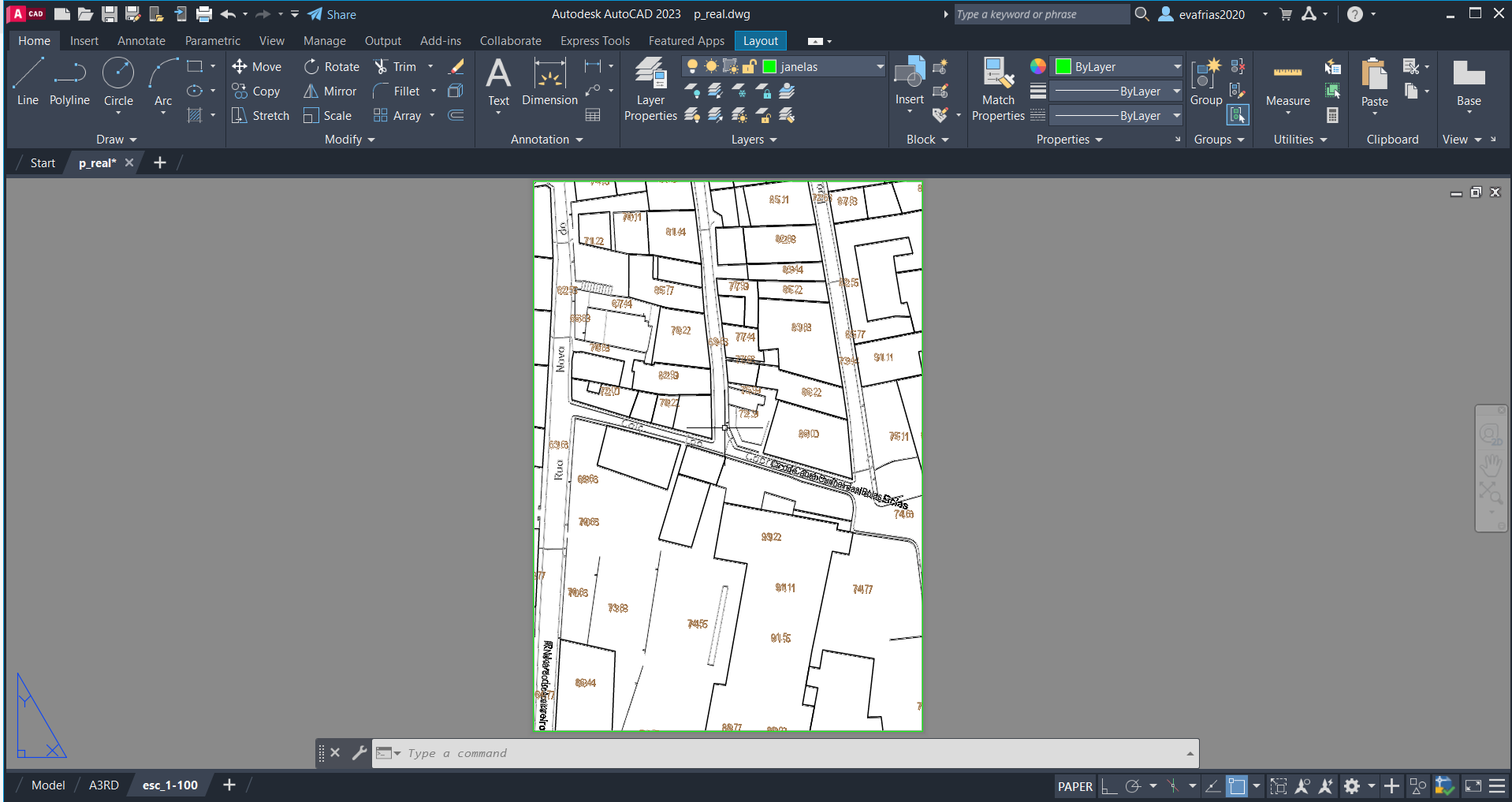Toggle janelas layer on/off lightbulb
1512x802 pixels.
(x=692, y=67)
